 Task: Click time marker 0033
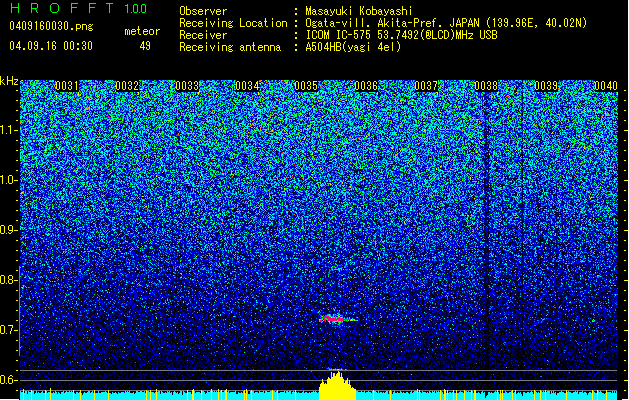coord(187,86)
